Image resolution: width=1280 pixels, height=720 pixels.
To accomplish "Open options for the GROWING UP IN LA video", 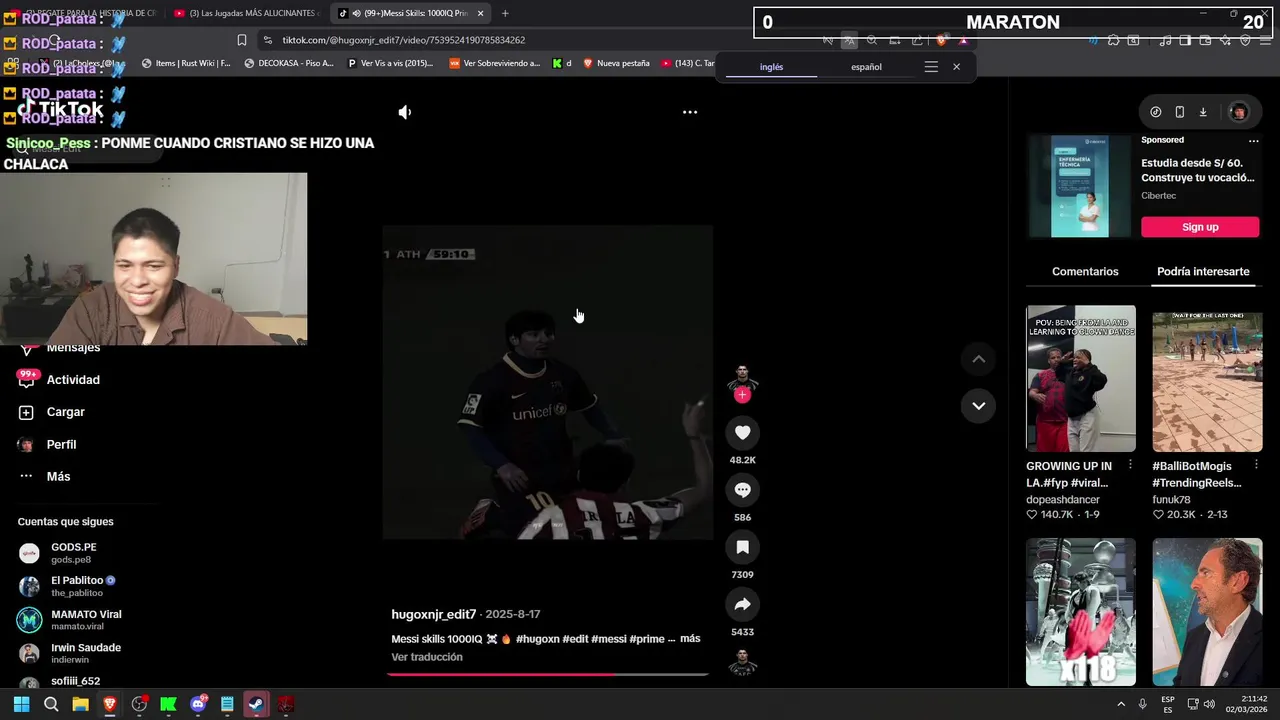I will tap(1130, 465).
